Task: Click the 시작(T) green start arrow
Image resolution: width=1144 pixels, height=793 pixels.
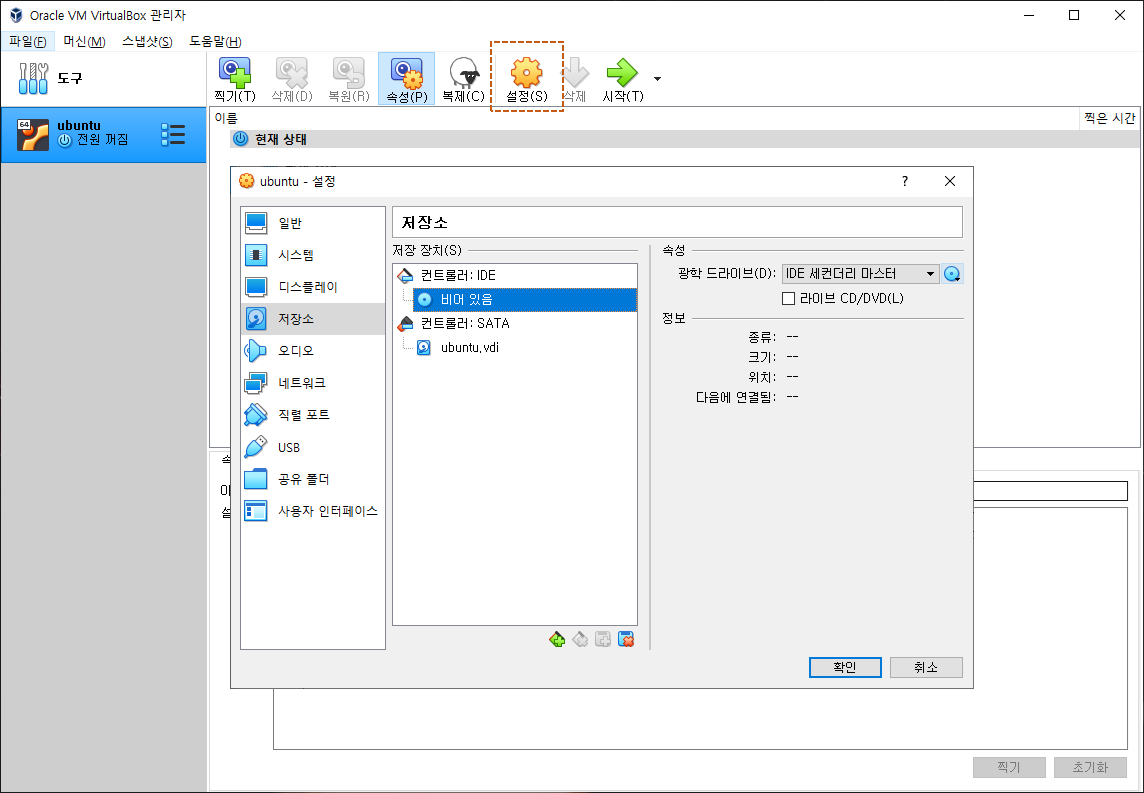Action: click(622, 79)
